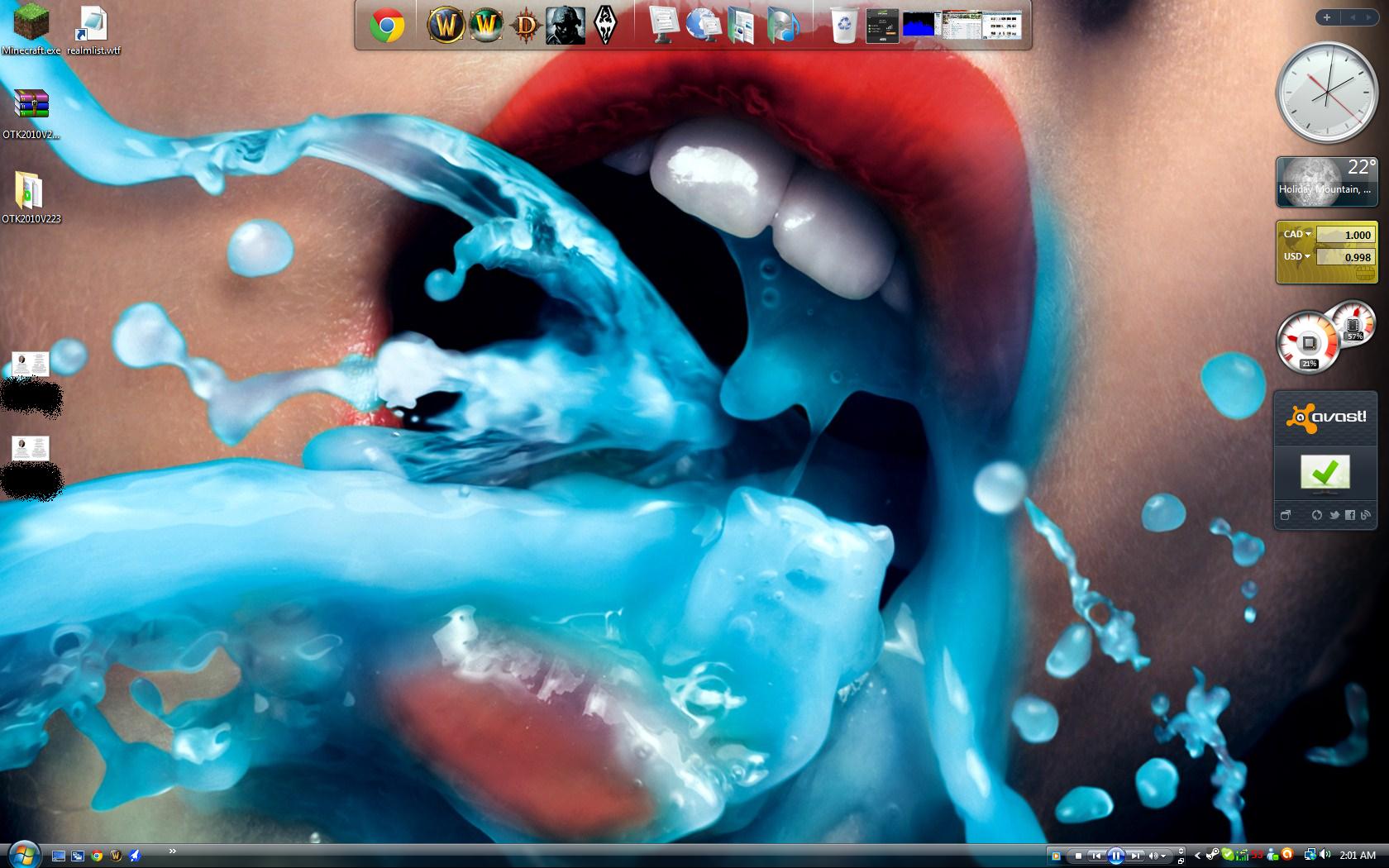
Task: Open World of Warcraft from the dock
Action: click(445, 25)
